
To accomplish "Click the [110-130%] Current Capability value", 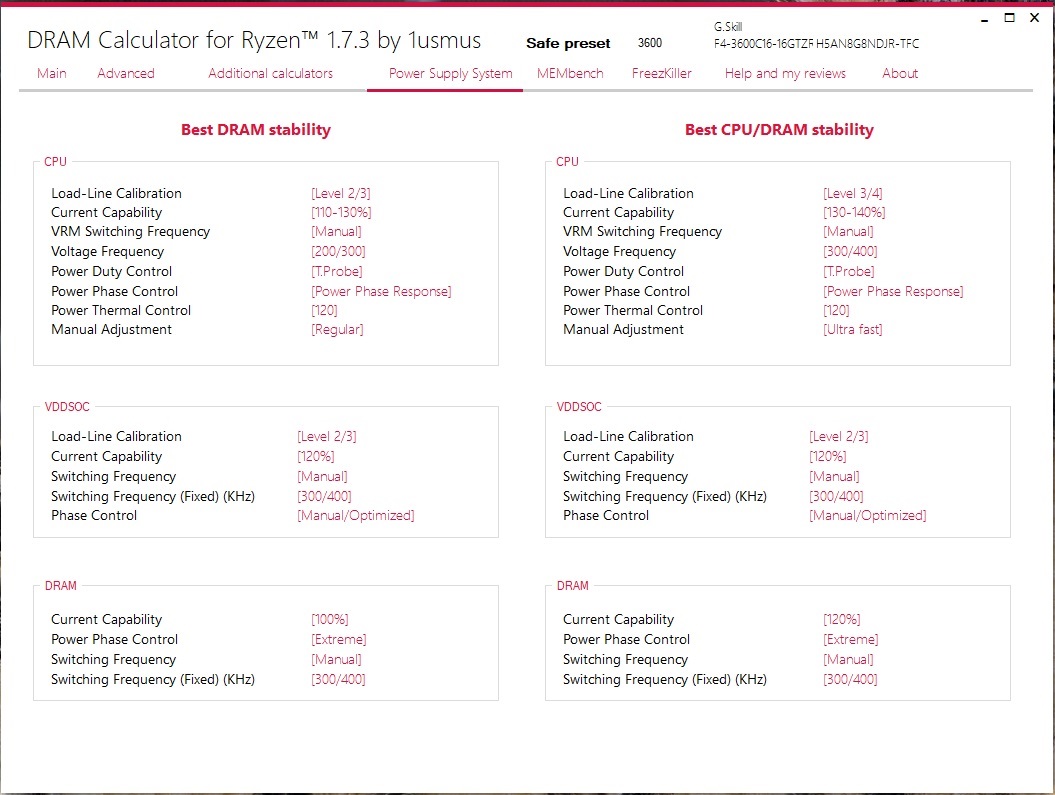I will pos(341,213).
